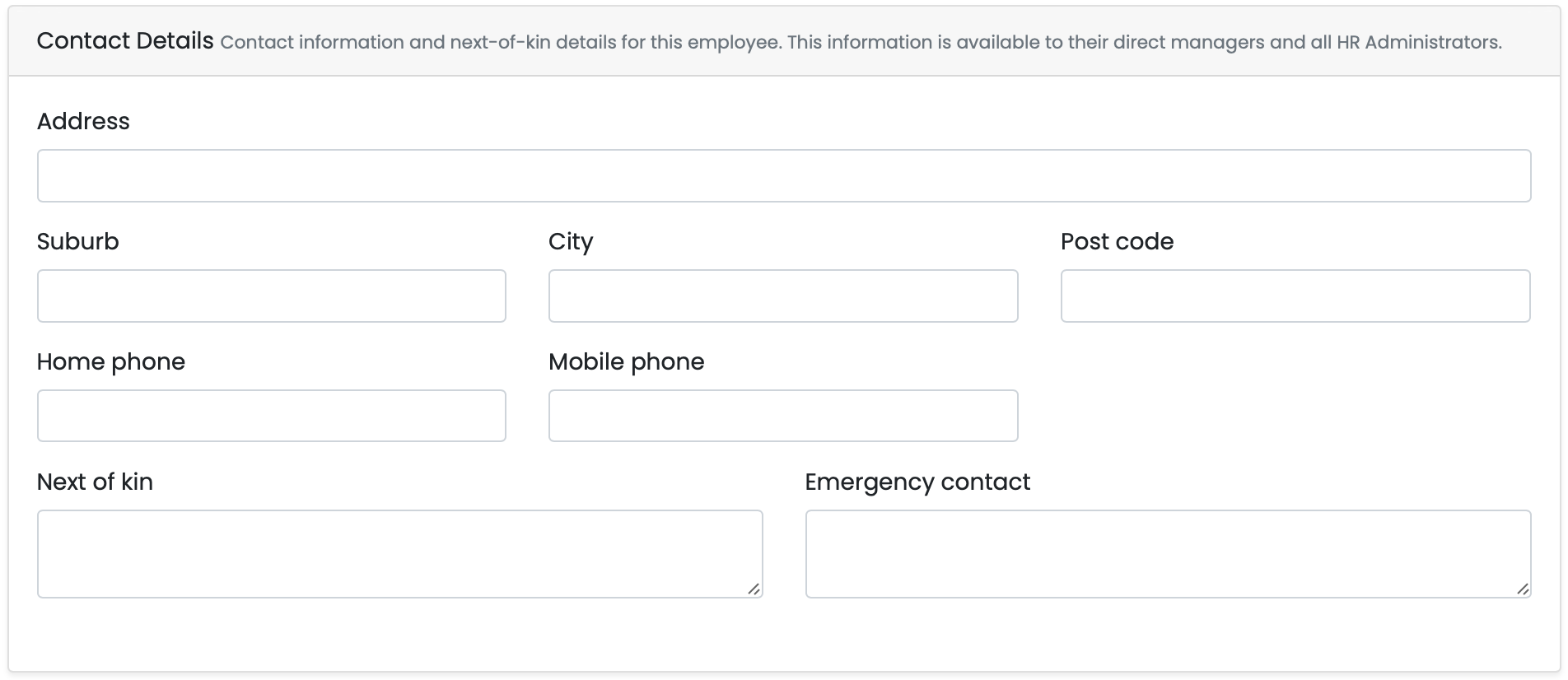
Task: Click the Home phone label
Action: [x=111, y=361]
